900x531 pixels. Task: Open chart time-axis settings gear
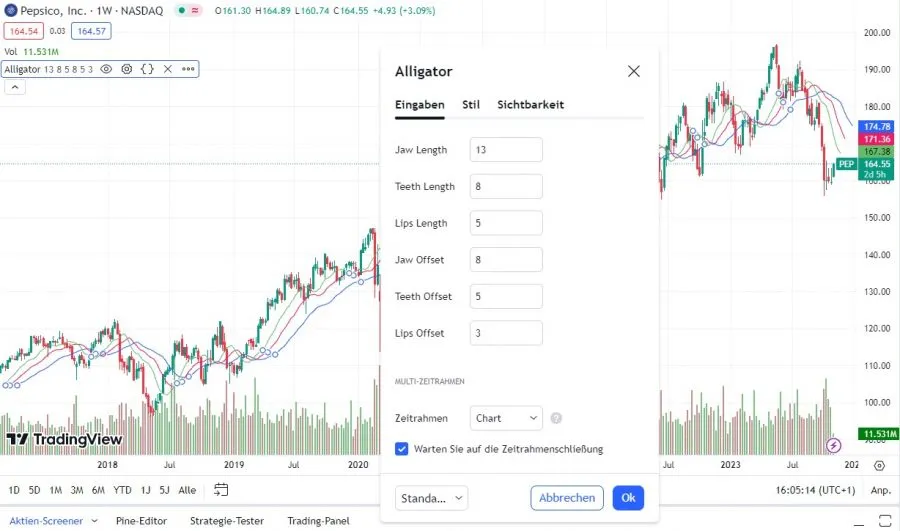(879, 466)
